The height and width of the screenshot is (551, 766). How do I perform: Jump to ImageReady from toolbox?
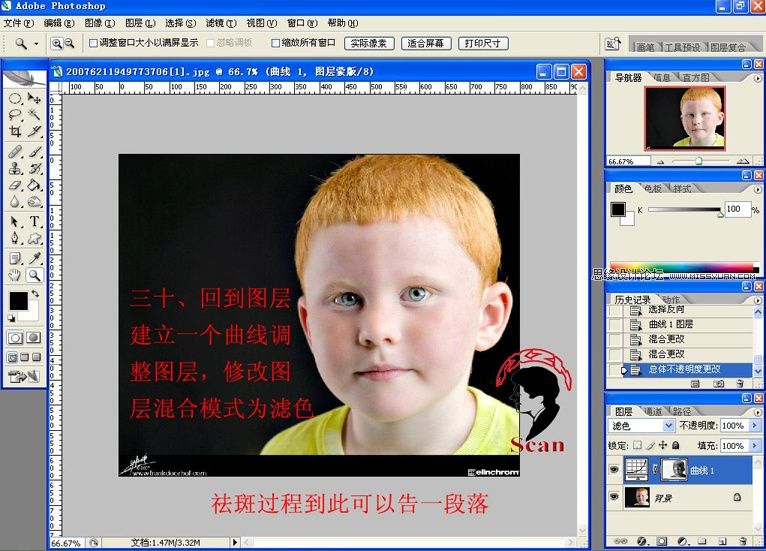pos(23,377)
